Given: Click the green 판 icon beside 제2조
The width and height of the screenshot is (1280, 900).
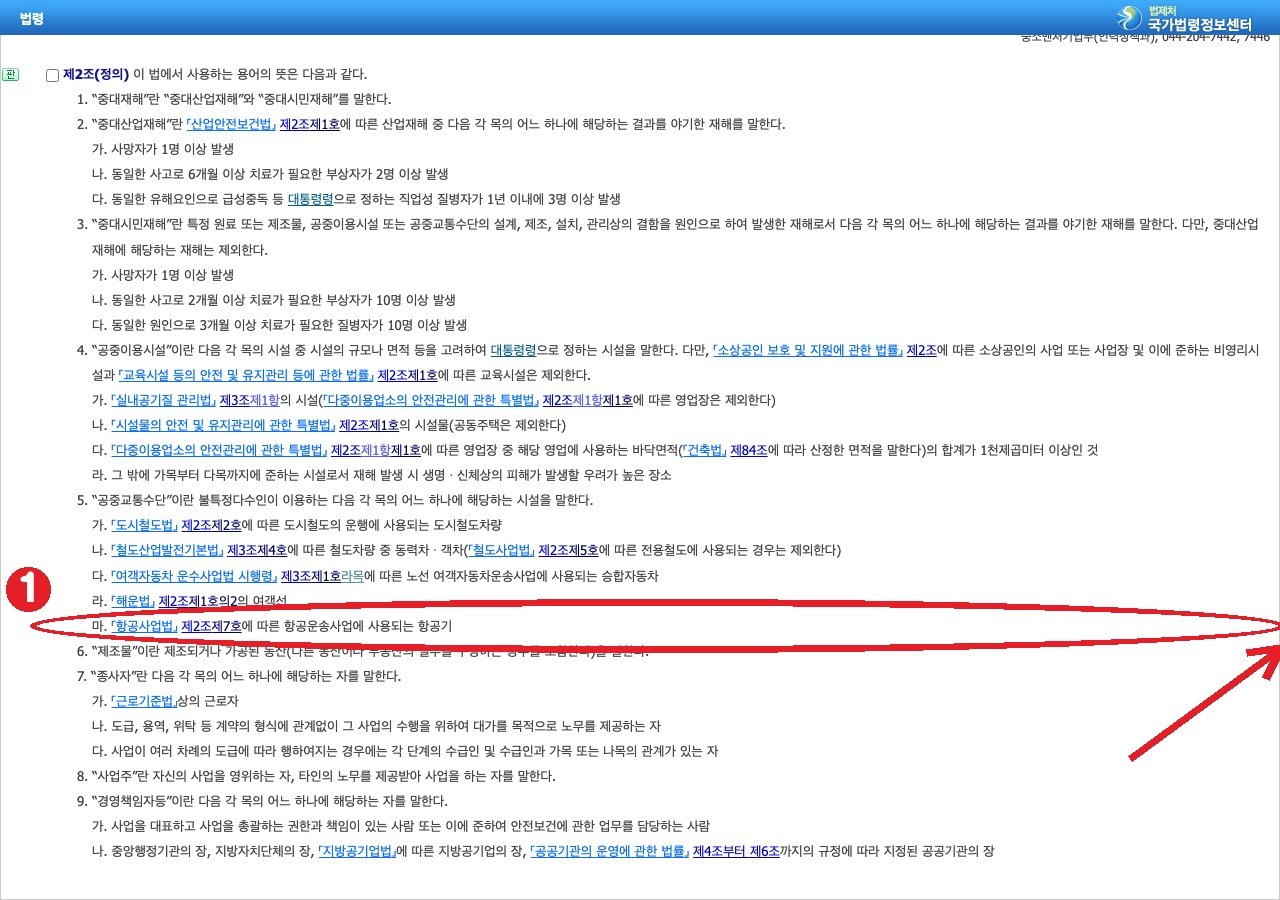Looking at the screenshot, I should coord(11,74).
